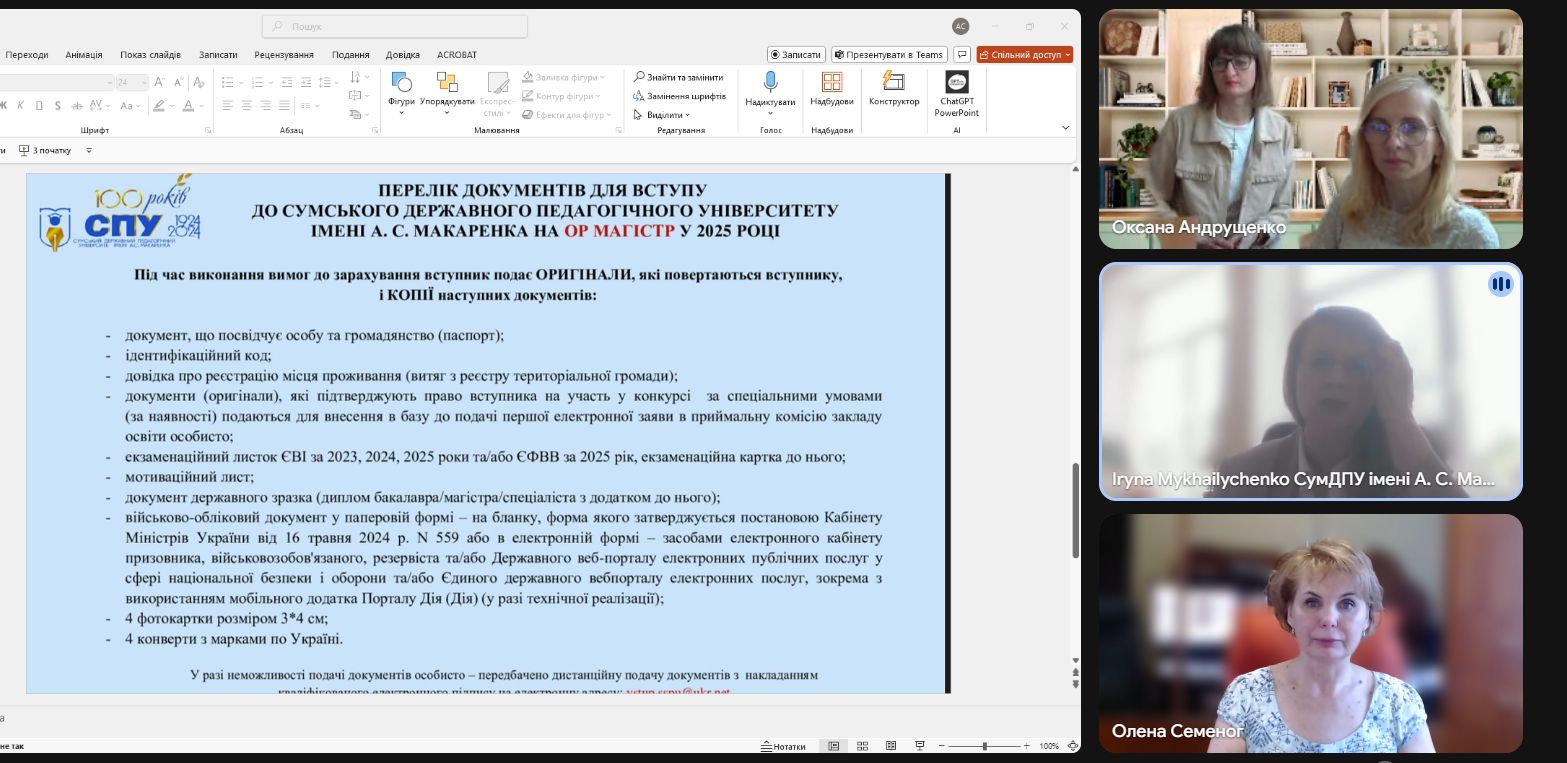Image resolution: width=1567 pixels, height=763 pixels.
Task: Increase list indent level
Action: pyautogui.click(x=307, y=82)
